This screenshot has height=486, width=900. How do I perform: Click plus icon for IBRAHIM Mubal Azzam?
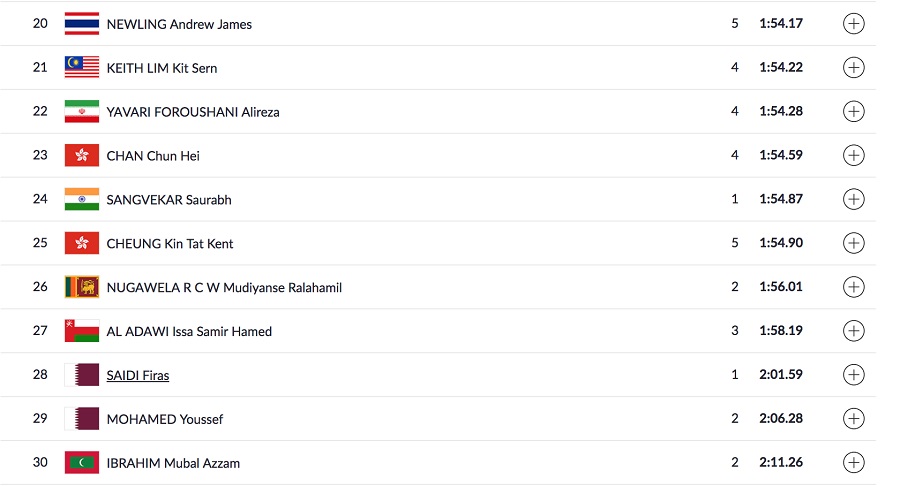854,462
